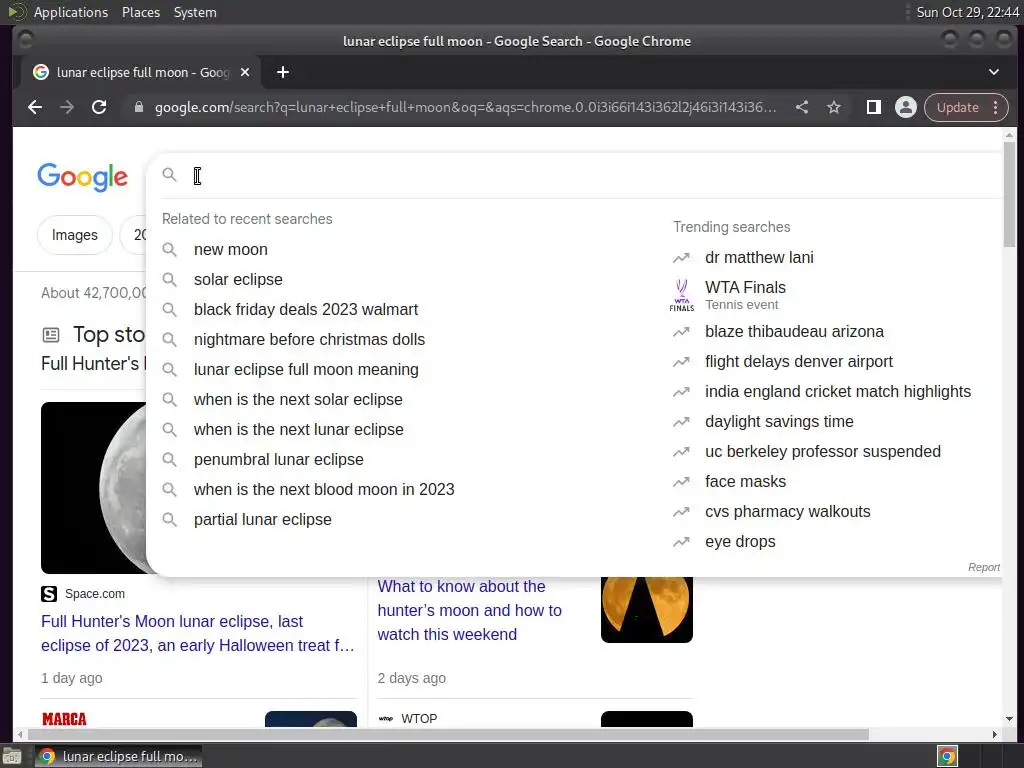Open the Places menu

tap(140, 12)
